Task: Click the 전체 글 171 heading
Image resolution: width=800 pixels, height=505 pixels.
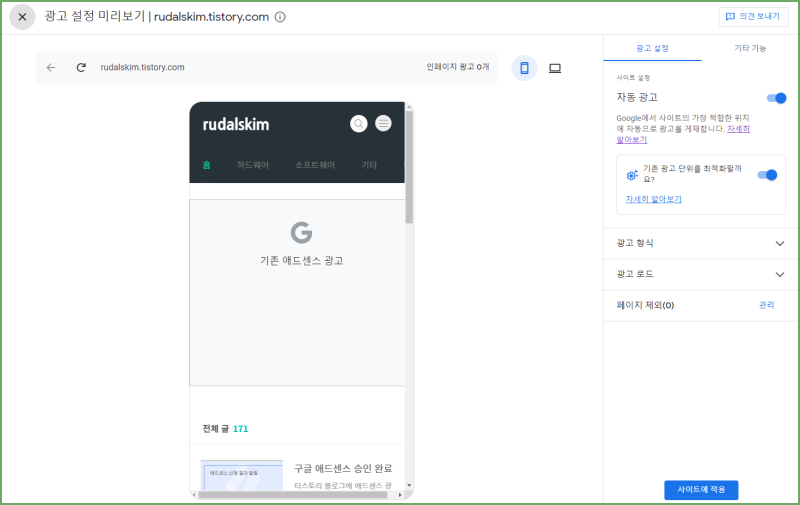Action: point(225,429)
